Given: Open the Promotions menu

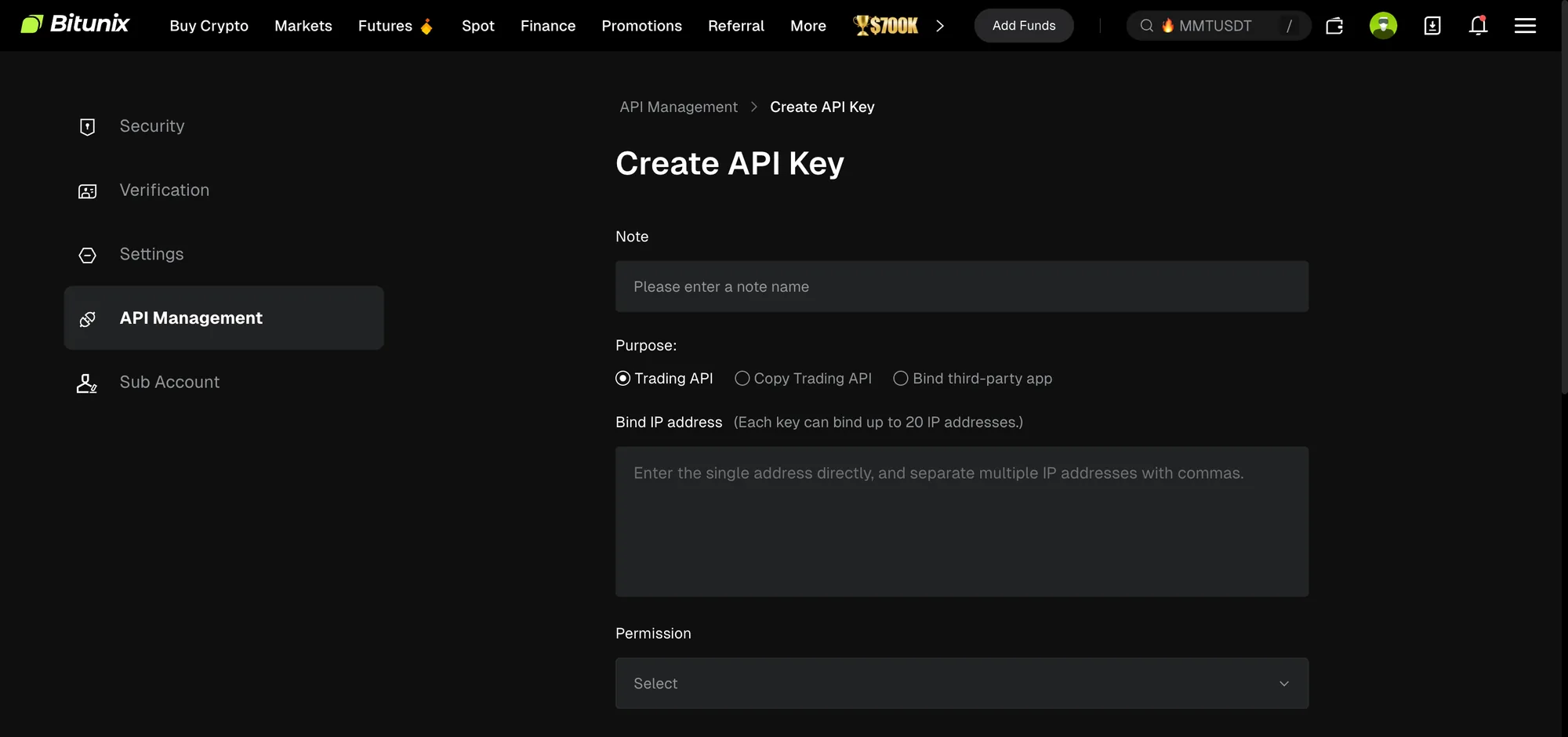Looking at the screenshot, I should click(x=641, y=26).
